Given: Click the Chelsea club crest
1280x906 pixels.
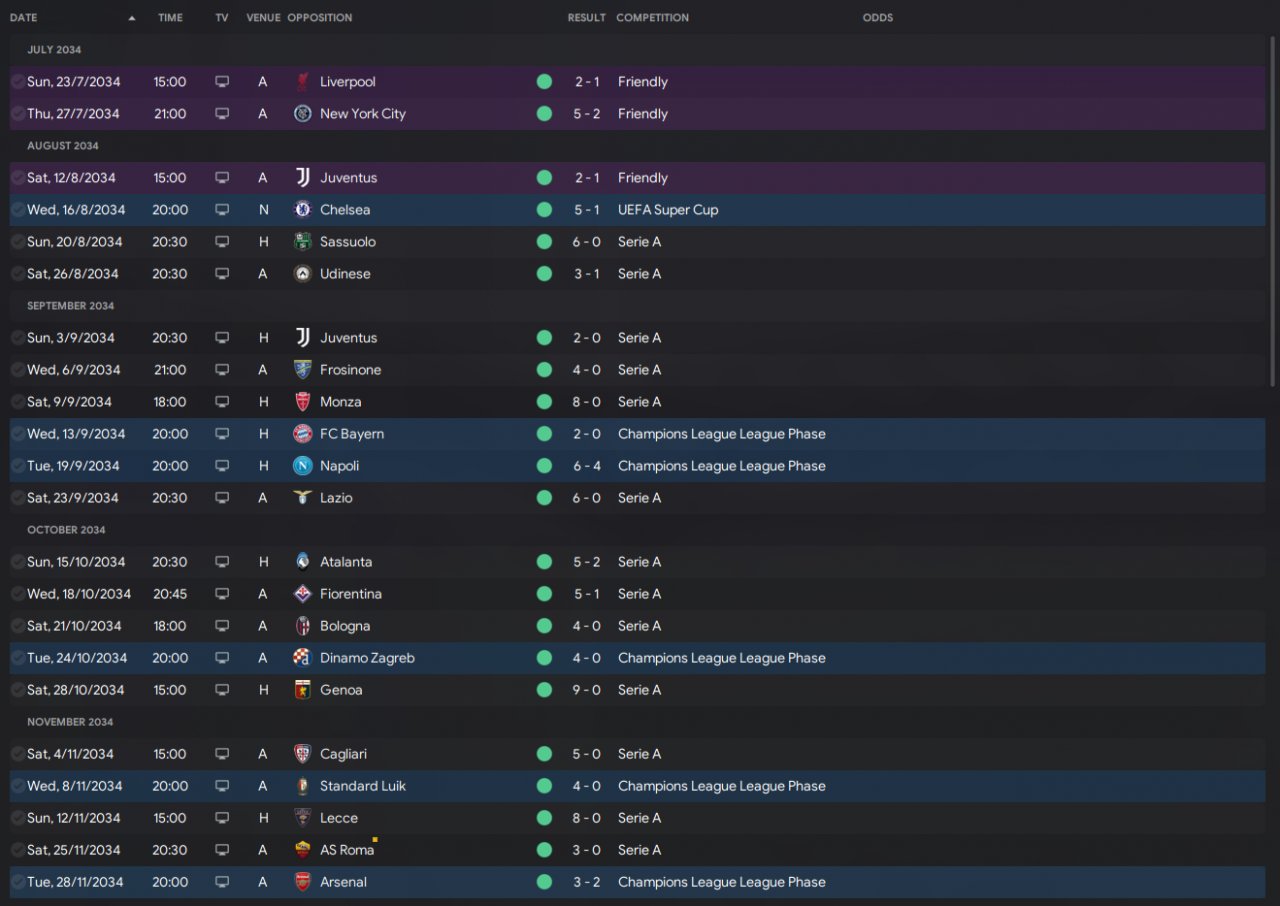Looking at the screenshot, I should pos(303,210).
